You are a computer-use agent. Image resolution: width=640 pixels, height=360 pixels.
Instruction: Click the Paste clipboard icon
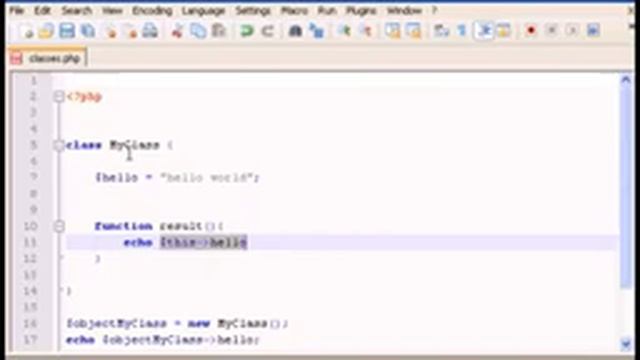tap(219, 31)
